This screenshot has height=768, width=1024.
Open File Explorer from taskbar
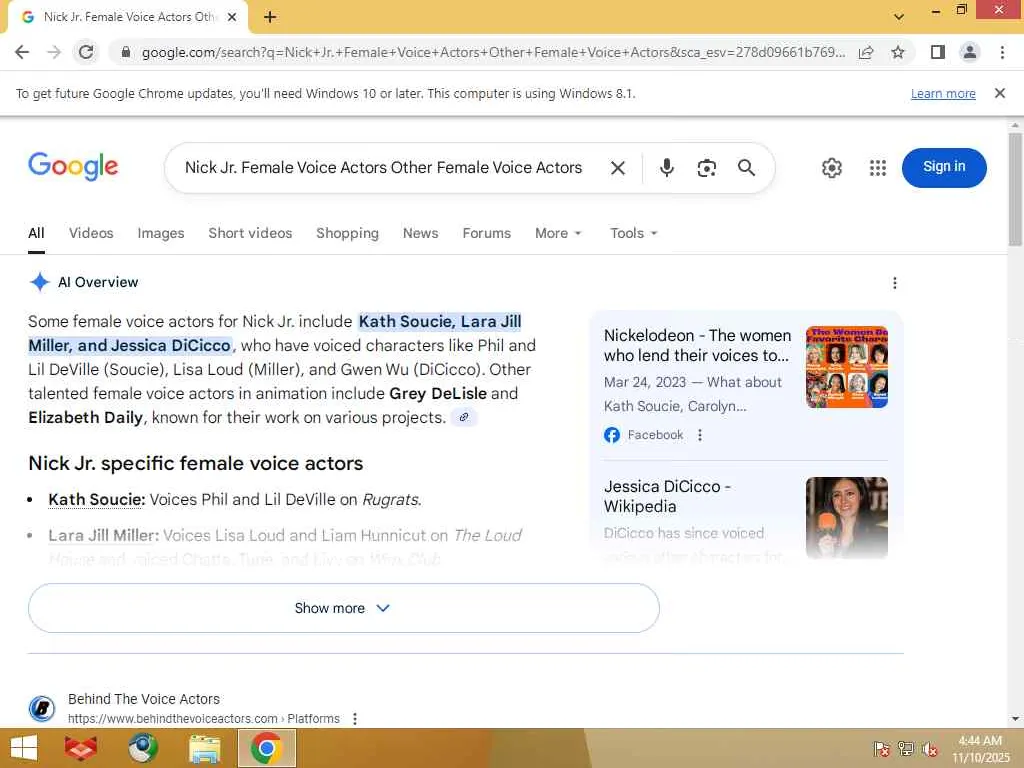click(204, 748)
